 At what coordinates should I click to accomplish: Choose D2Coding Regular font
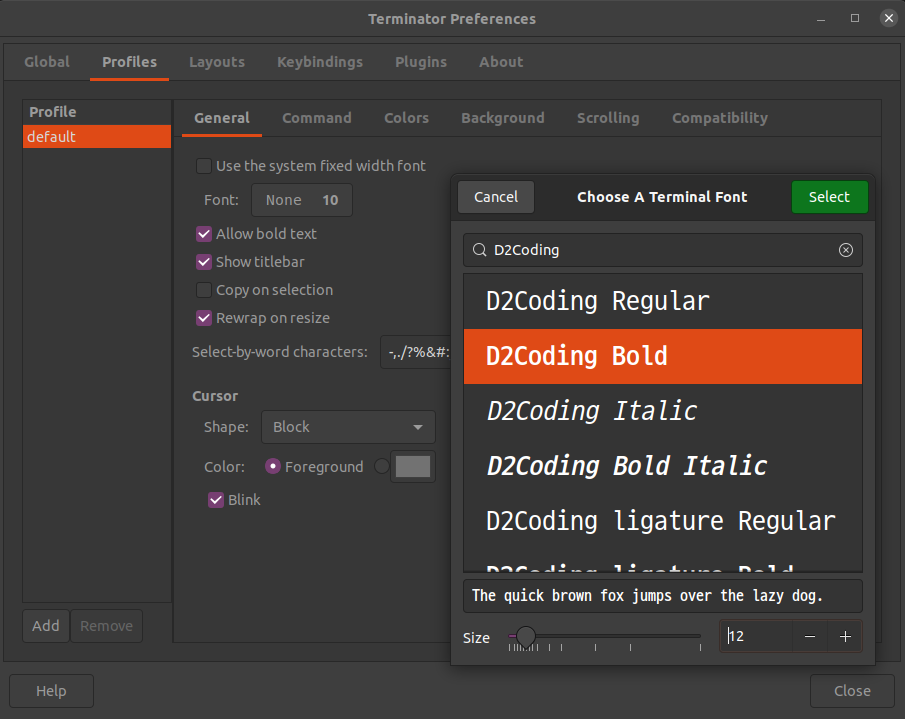tap(663, 301)
